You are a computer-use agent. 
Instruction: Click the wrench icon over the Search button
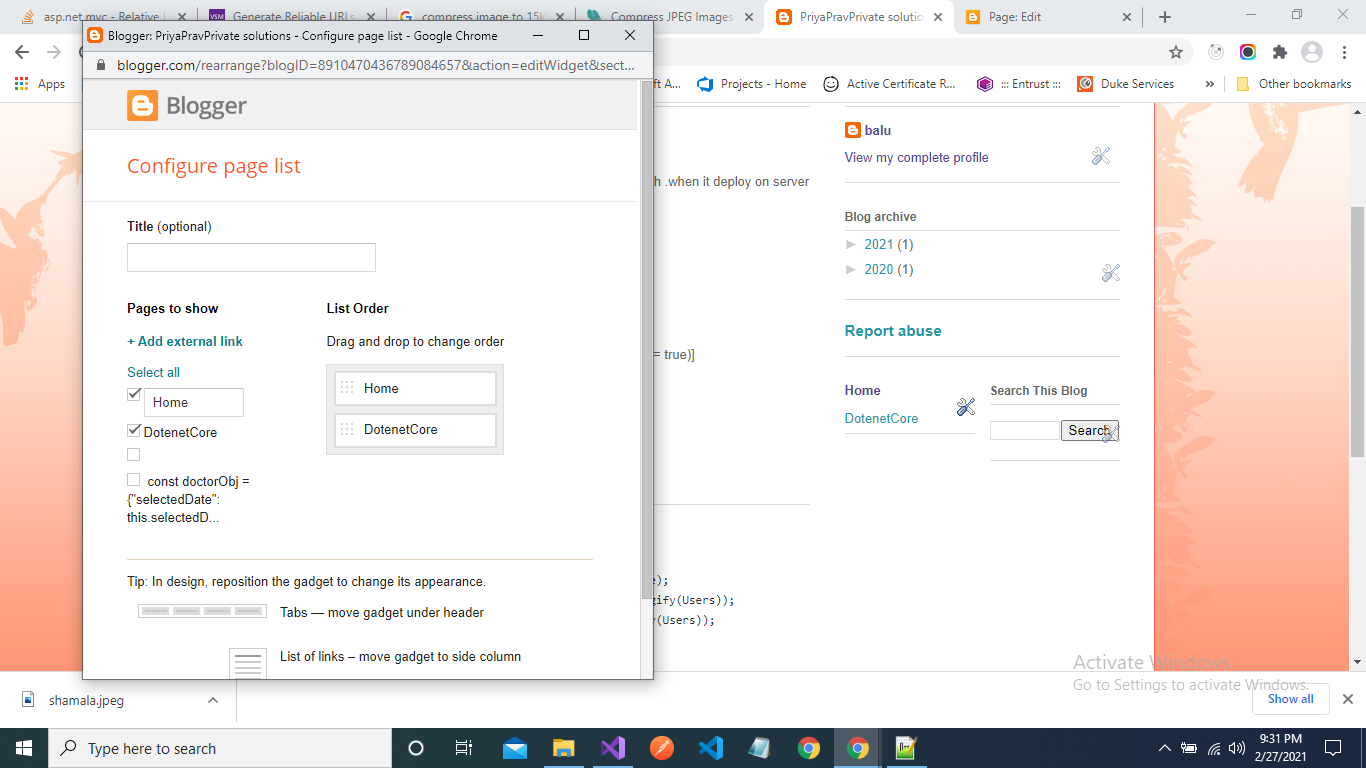click(x=1109, y=434)
